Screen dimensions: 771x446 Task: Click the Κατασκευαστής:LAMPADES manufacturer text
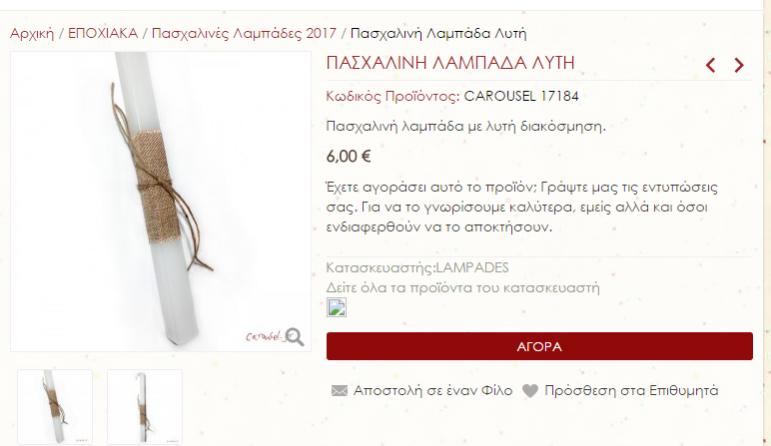pos(417,268)
